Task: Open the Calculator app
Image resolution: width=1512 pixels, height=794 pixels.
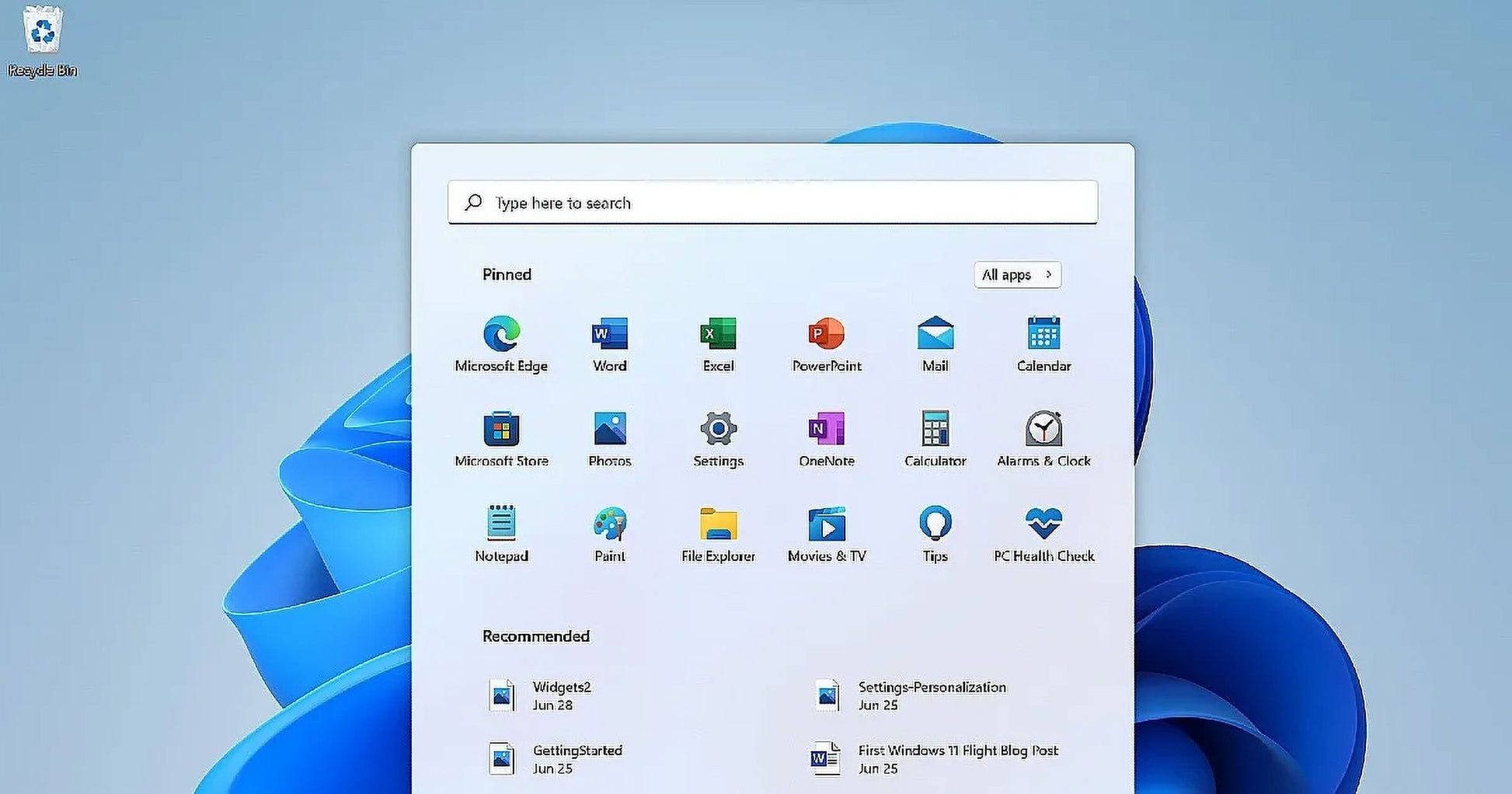Action: 935,439
